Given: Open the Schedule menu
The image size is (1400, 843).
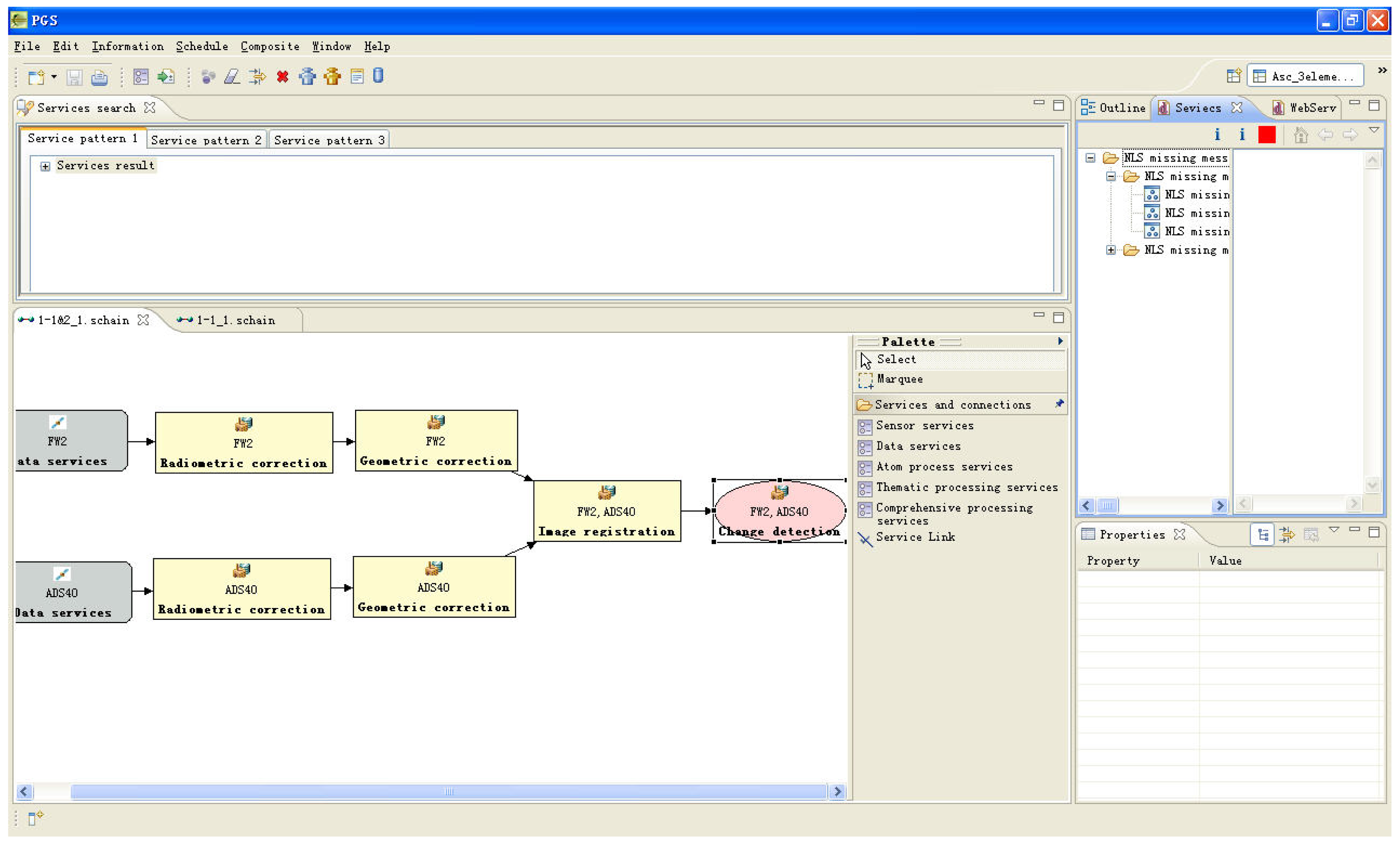Looking at the screenshot, I should [x=202, y=47].
